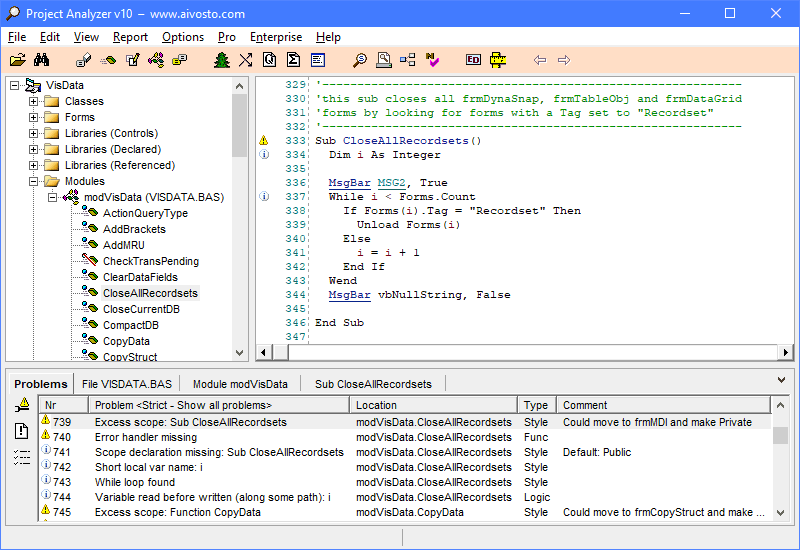Click the problem filter warning icon
The width and height of the screenshot is (800, 550).
(22, 405)
